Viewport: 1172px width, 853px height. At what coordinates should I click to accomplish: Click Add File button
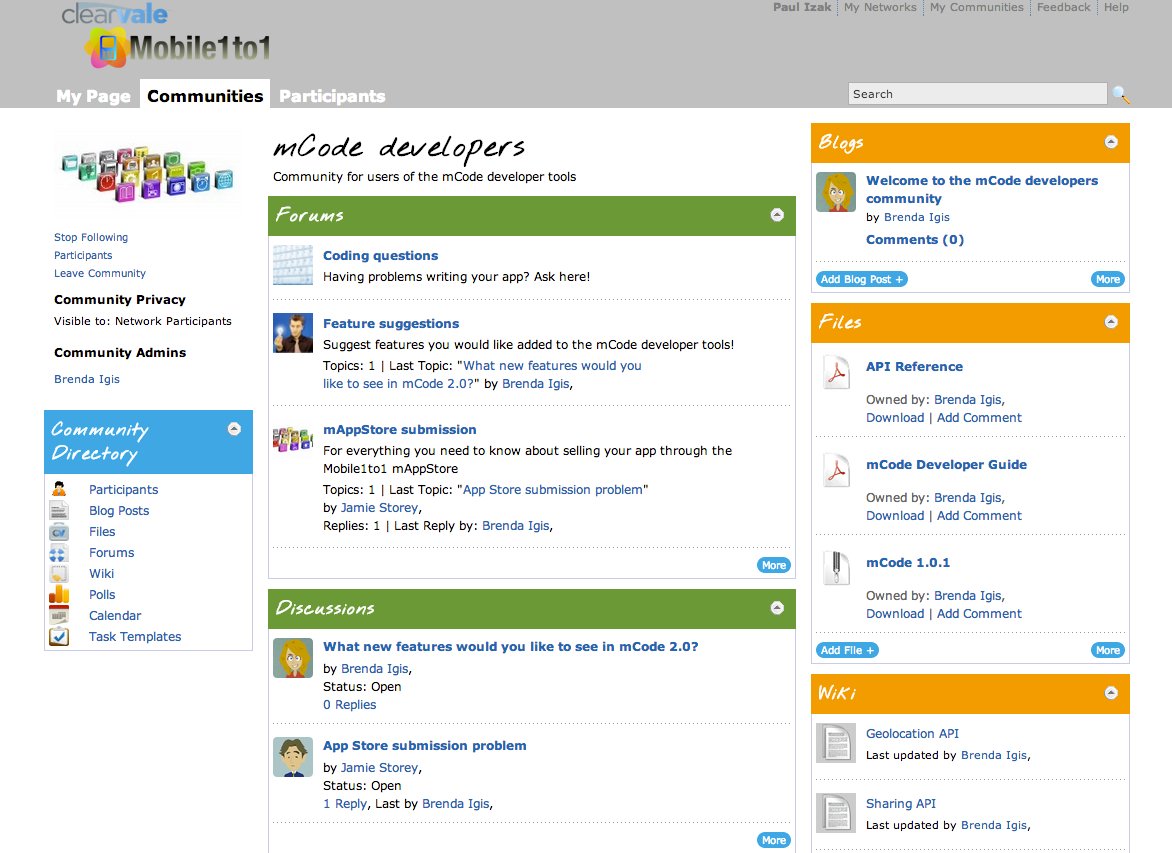[847, 650]
